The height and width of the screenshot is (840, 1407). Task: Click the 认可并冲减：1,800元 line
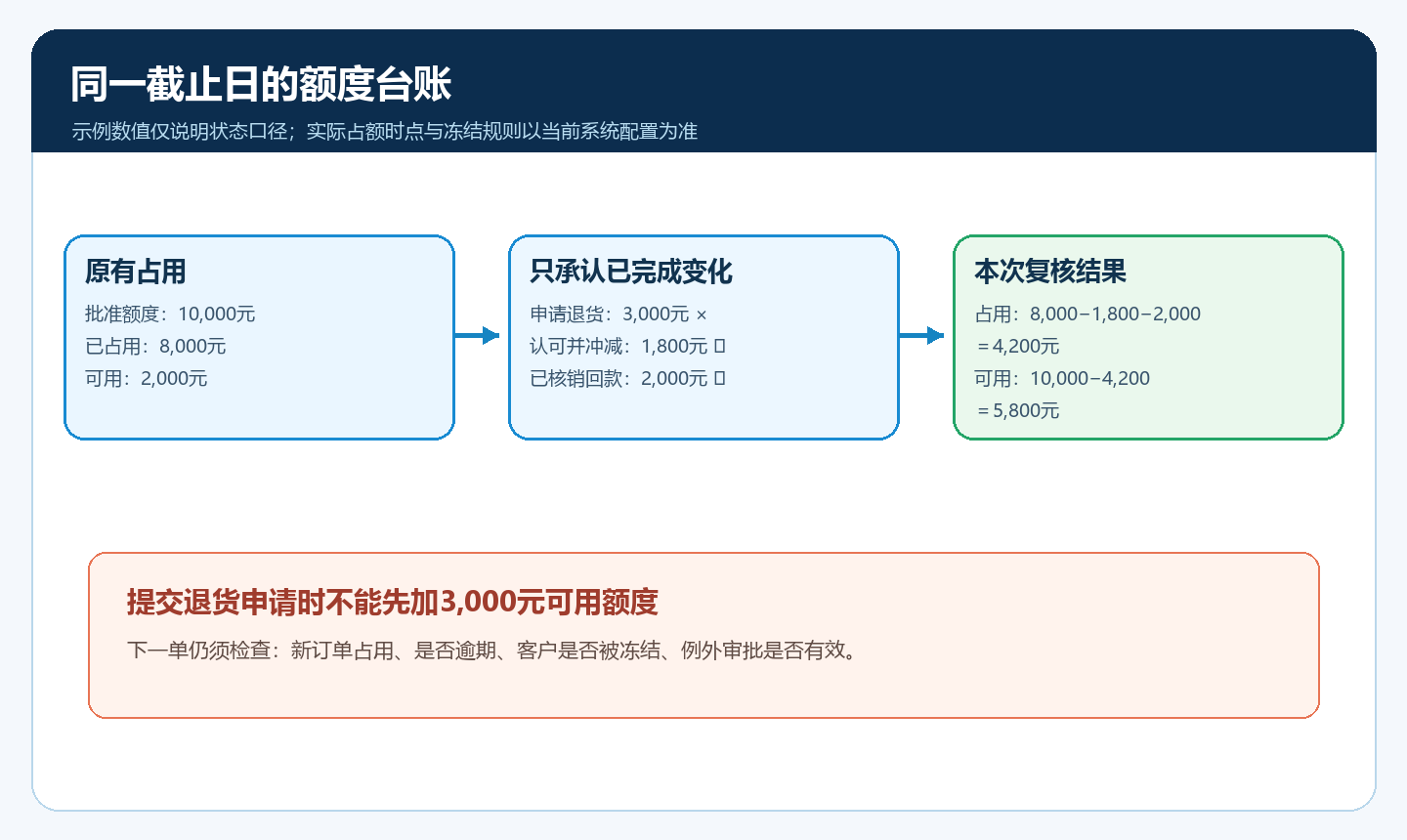(628, 346)
